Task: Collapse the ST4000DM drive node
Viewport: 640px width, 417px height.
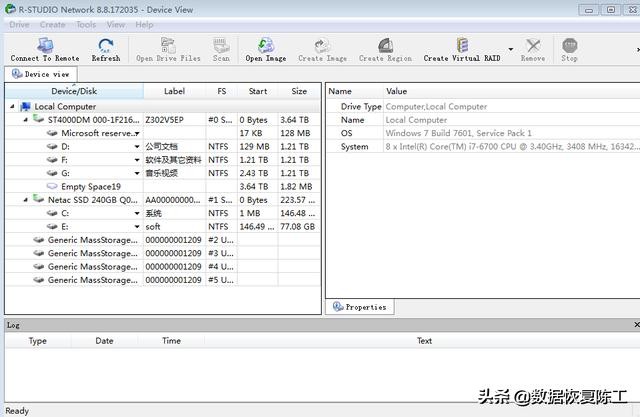Action: tap(26, 120)
